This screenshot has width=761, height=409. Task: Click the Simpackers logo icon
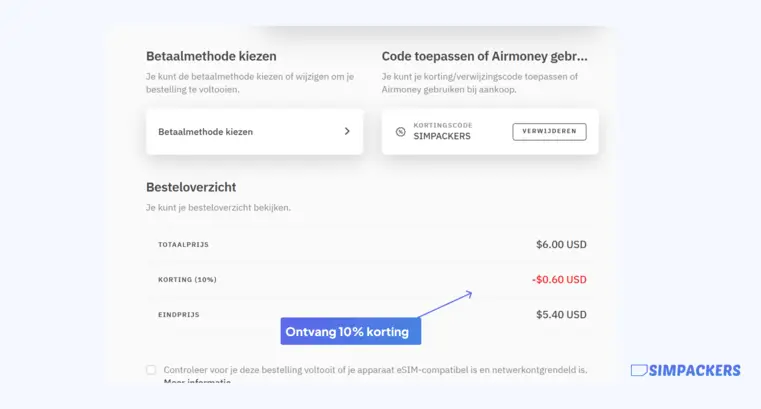(x=639, y=370)
